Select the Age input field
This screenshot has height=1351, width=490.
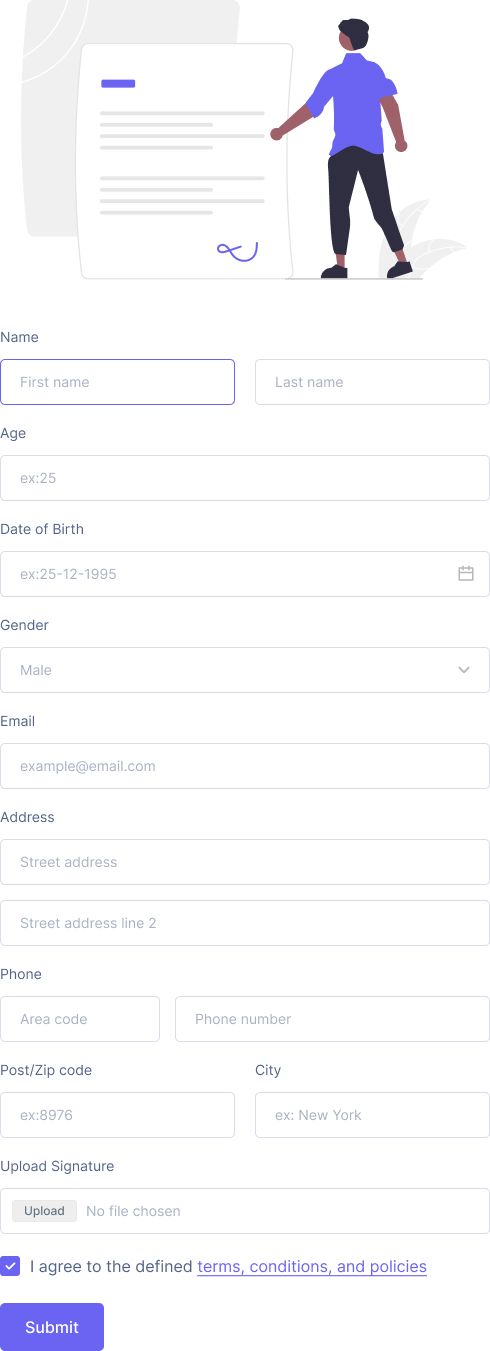245,478
